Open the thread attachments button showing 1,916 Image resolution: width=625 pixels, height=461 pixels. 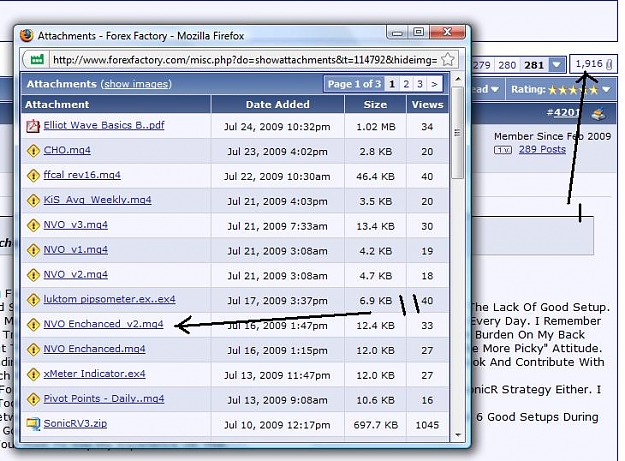coord(593,64)
